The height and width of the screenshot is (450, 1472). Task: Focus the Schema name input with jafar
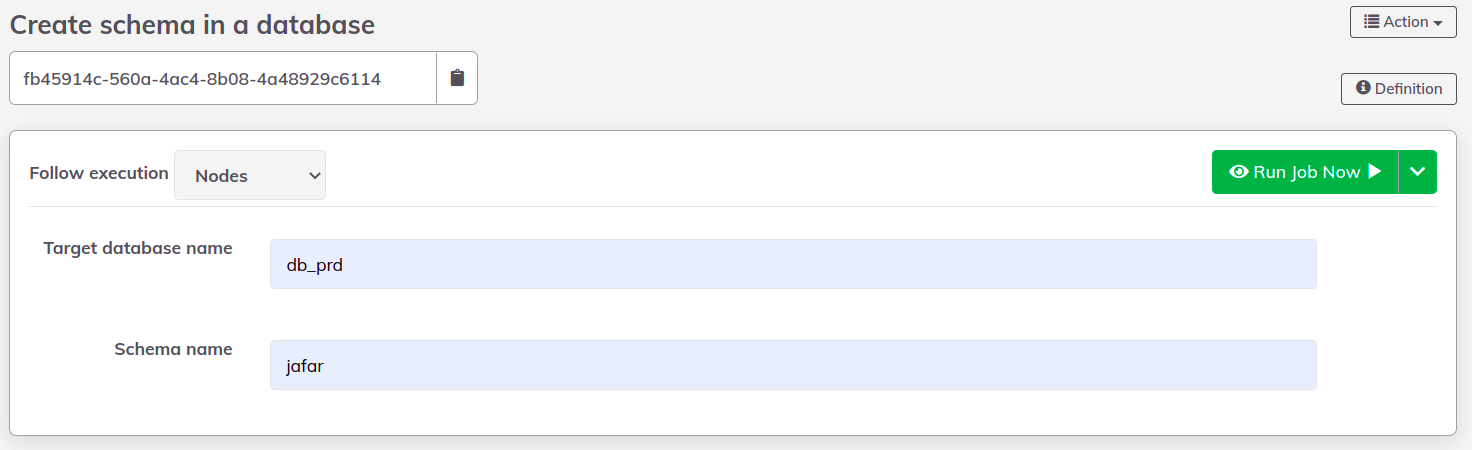[792, 365]
